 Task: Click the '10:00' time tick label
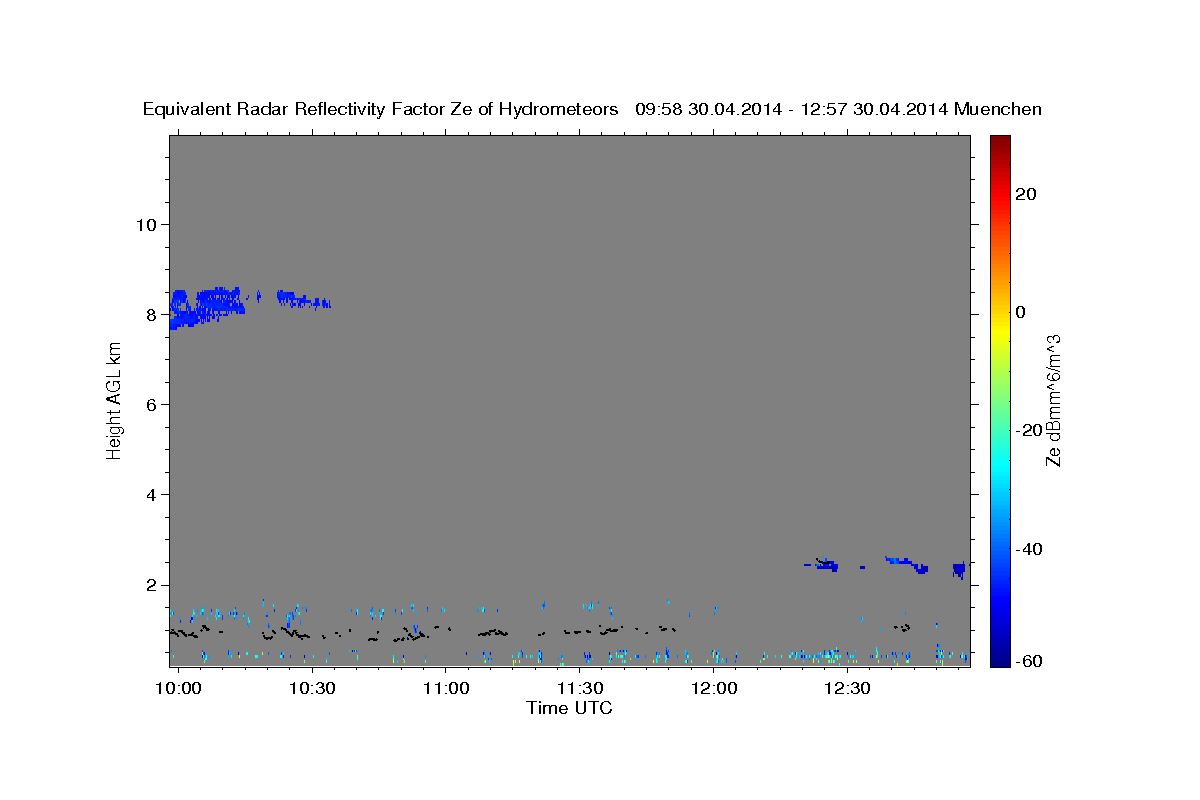(x=179, y=688)
